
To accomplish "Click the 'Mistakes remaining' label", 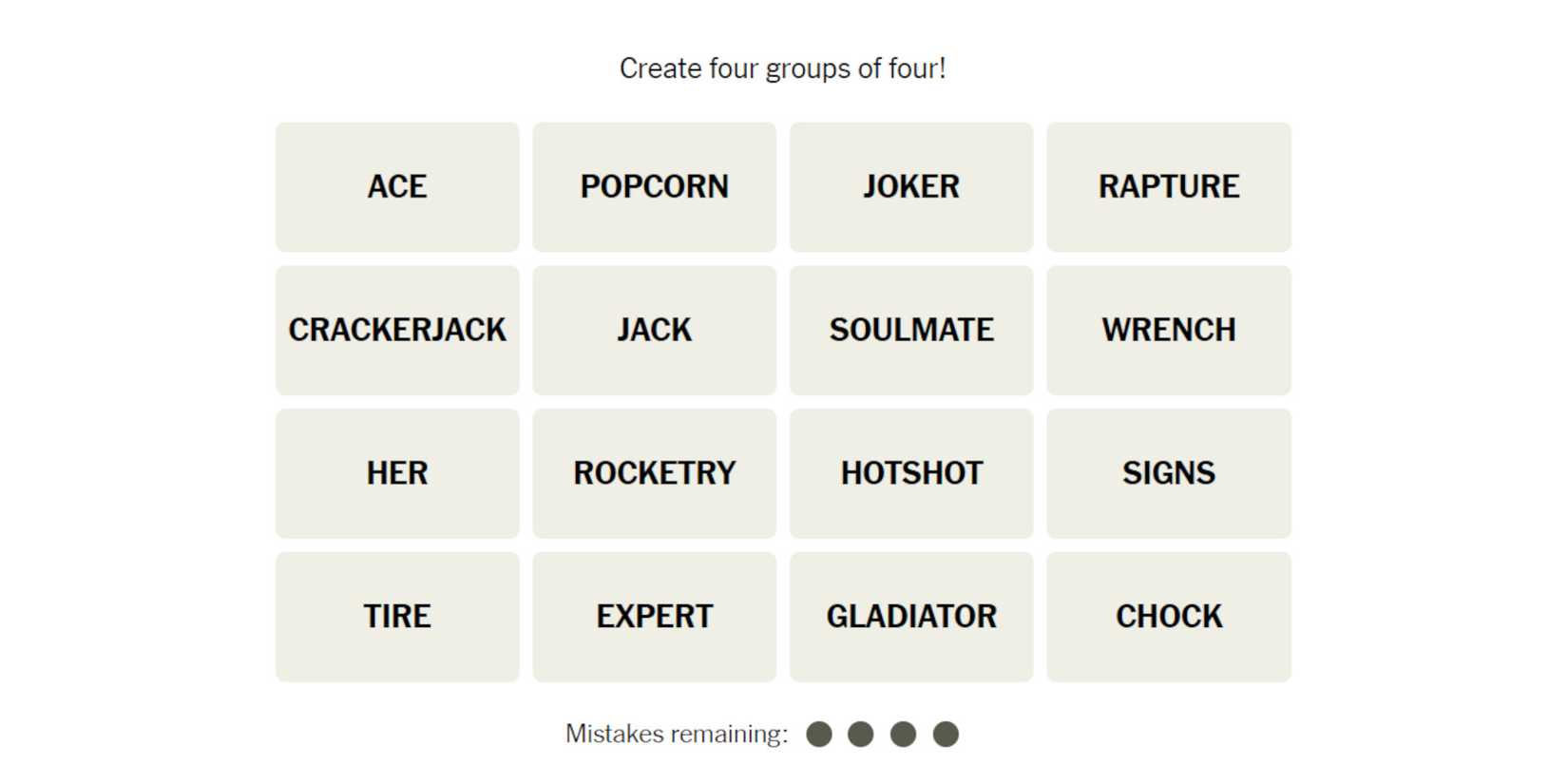I will (677, 735).
